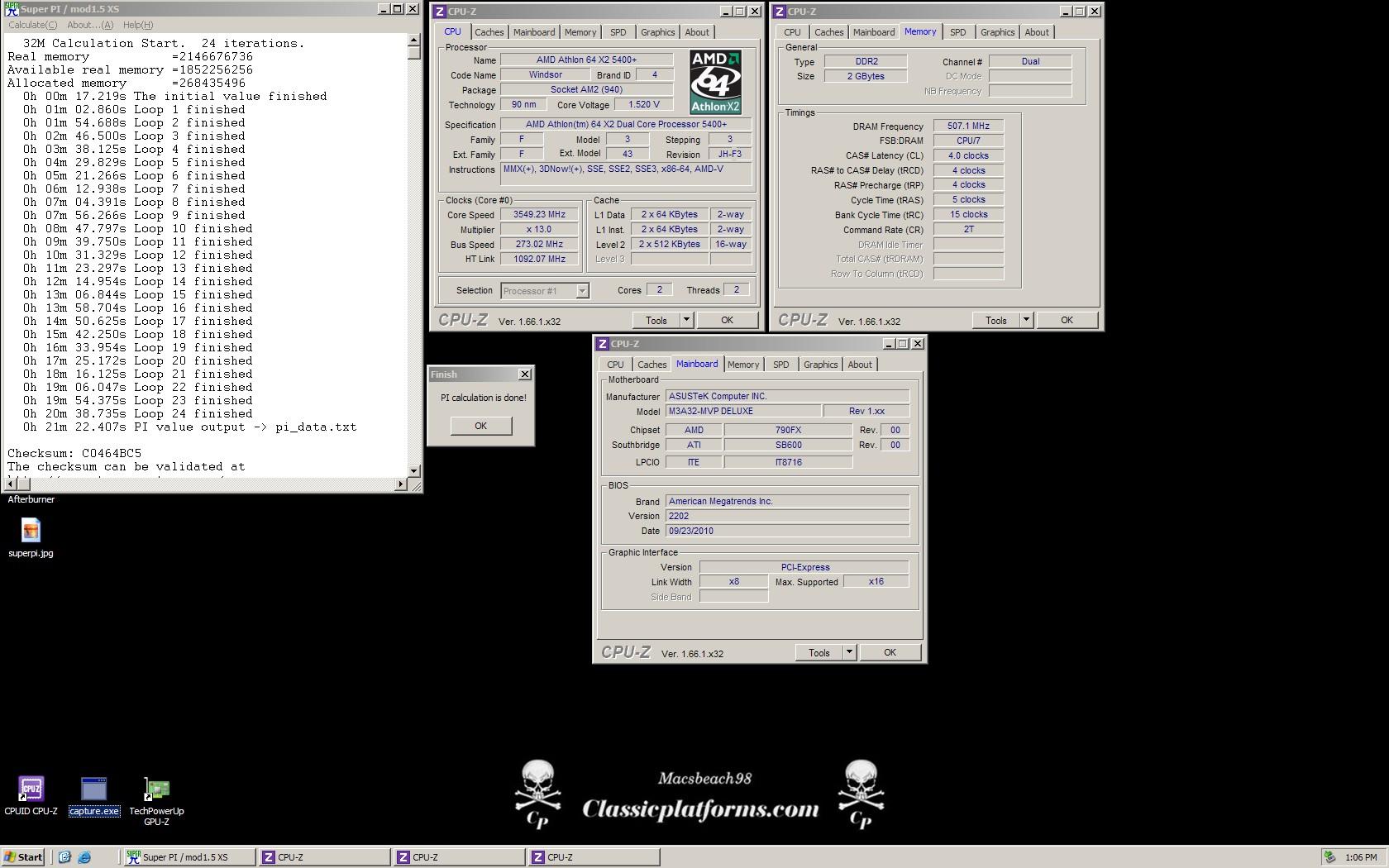Click OK in CPU-Z Memory window

pos(1067,320)
